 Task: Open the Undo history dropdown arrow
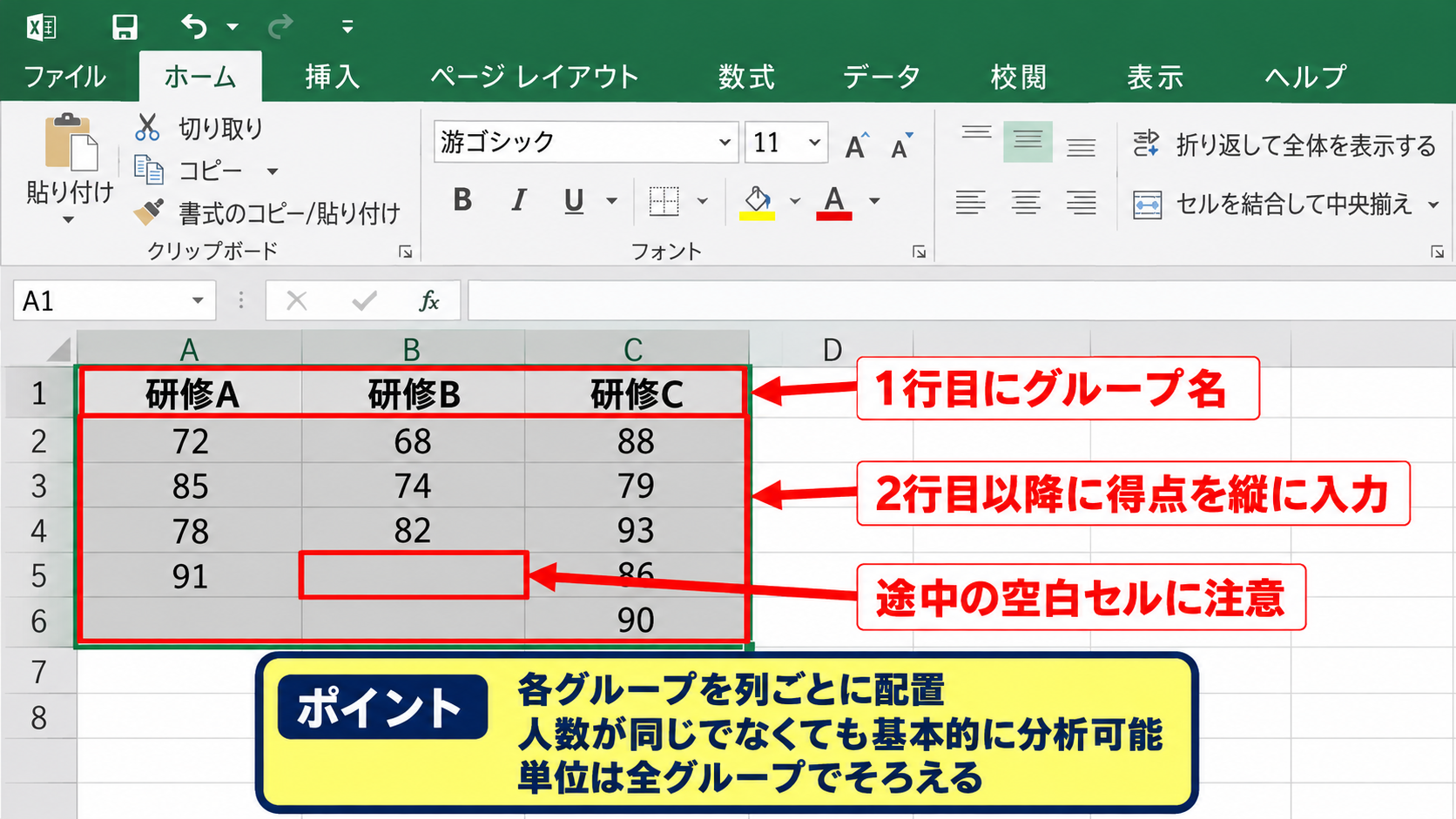coord(233,27)
